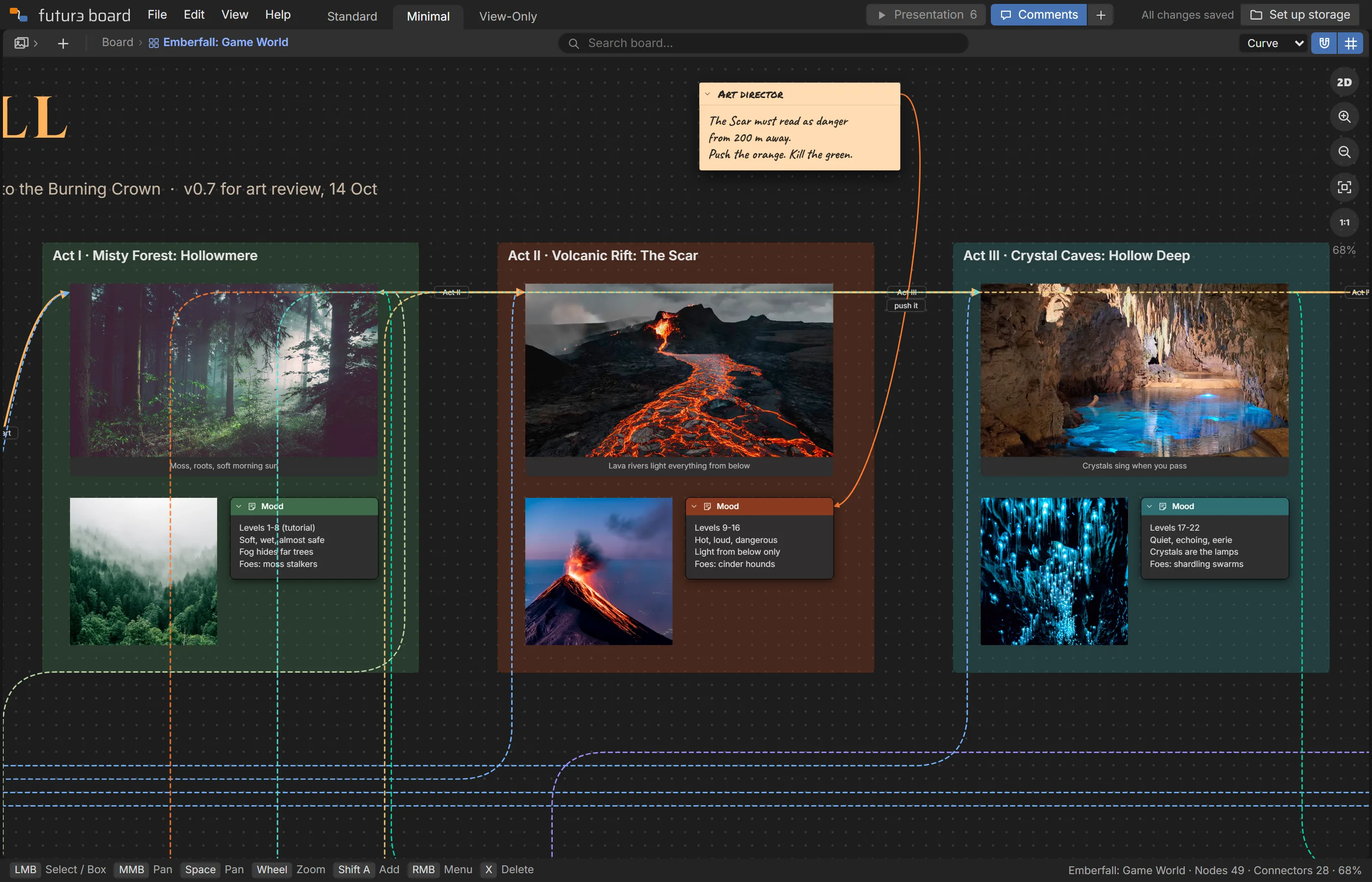Screen dimensions: 1372x882
Task: Toggle the Comments button
Action: [1038, 15]
